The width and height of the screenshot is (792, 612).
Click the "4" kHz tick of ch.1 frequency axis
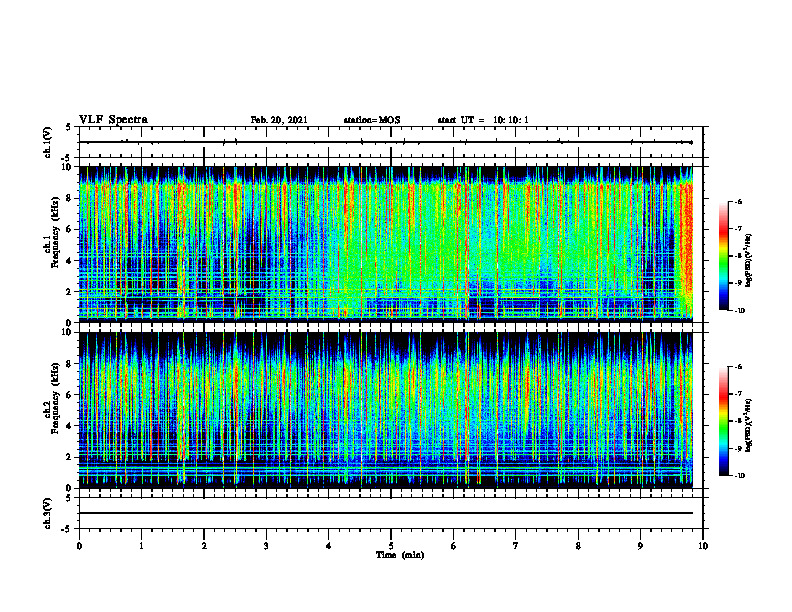pyautogui.click(x=70, y=261)
